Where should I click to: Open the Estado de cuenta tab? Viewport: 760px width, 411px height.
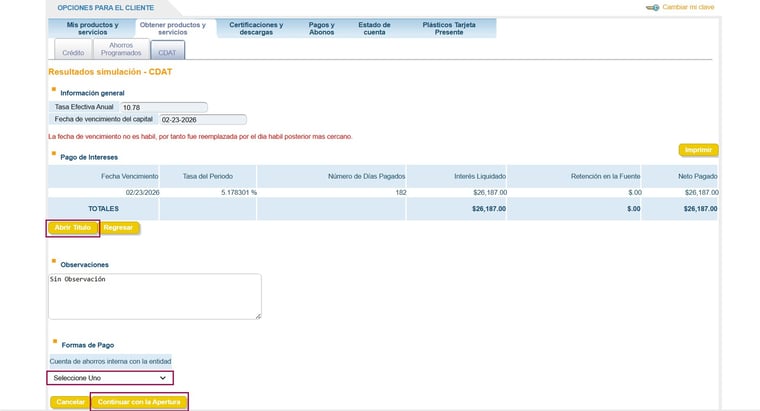pos(375,28)
